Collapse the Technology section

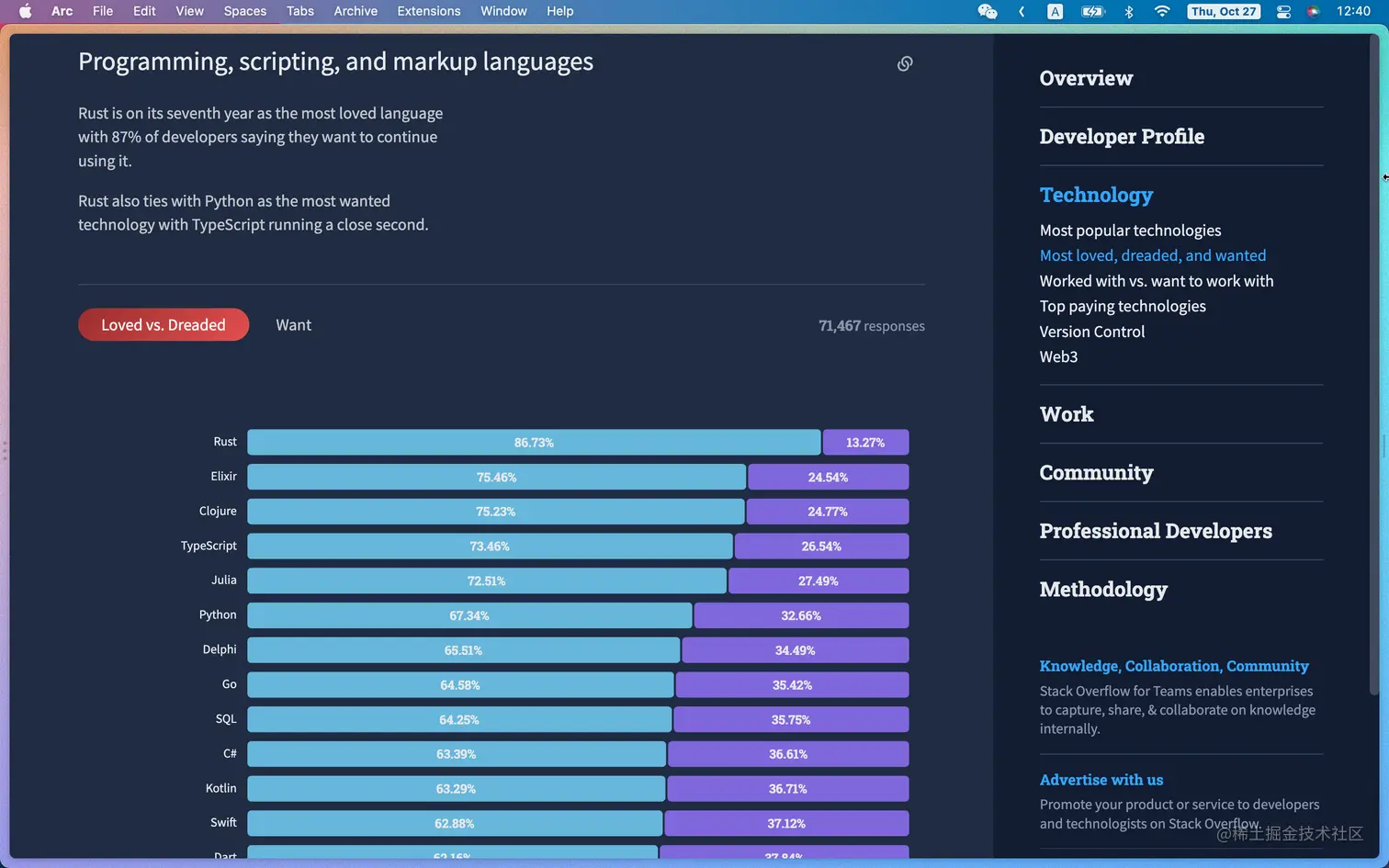[x=1096, y=195]
